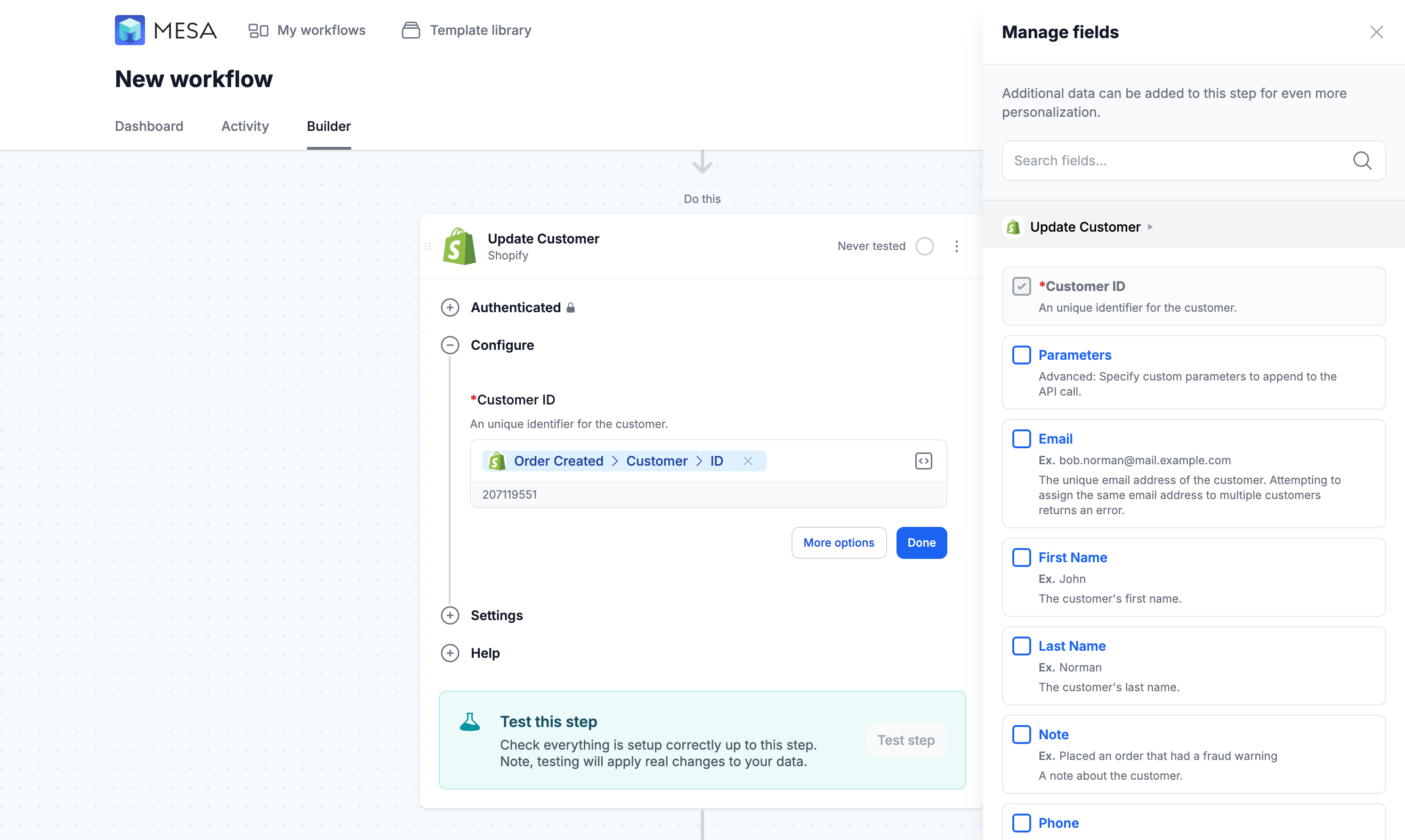Enable the Phone field checkbox
Viewport: 1405px width, 840px height.
(1021, 823)
